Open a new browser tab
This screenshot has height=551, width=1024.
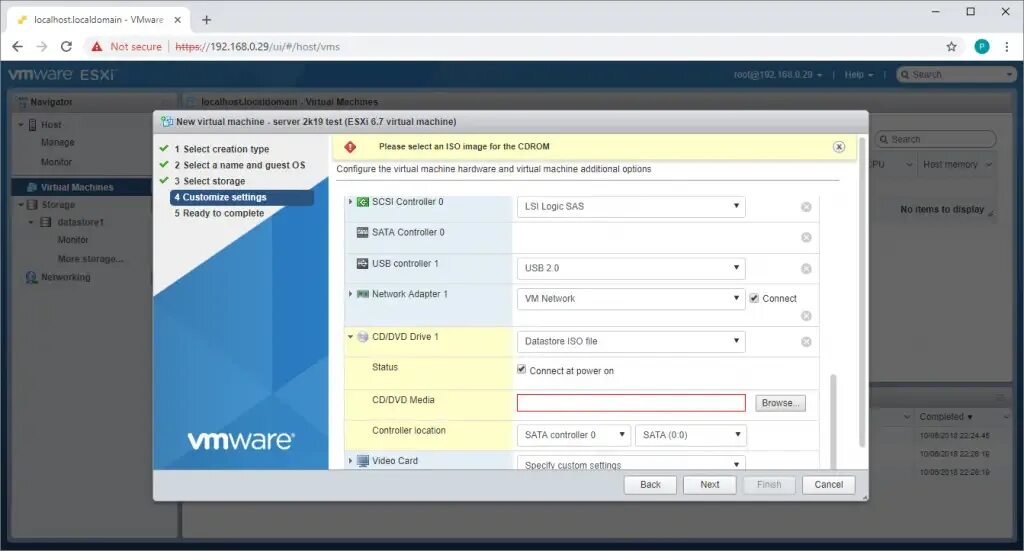pos(206,20)
